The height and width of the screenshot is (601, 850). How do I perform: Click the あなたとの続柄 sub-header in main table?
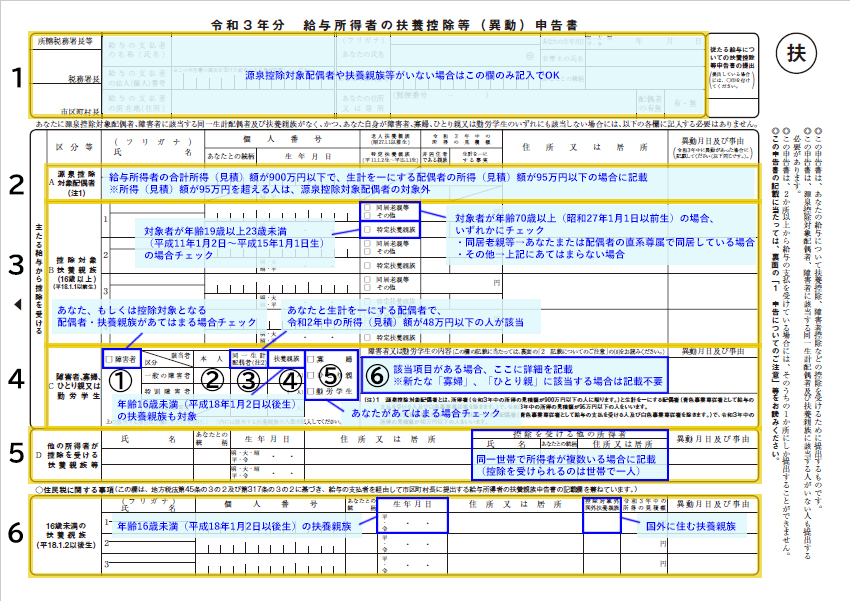point(230,156)
